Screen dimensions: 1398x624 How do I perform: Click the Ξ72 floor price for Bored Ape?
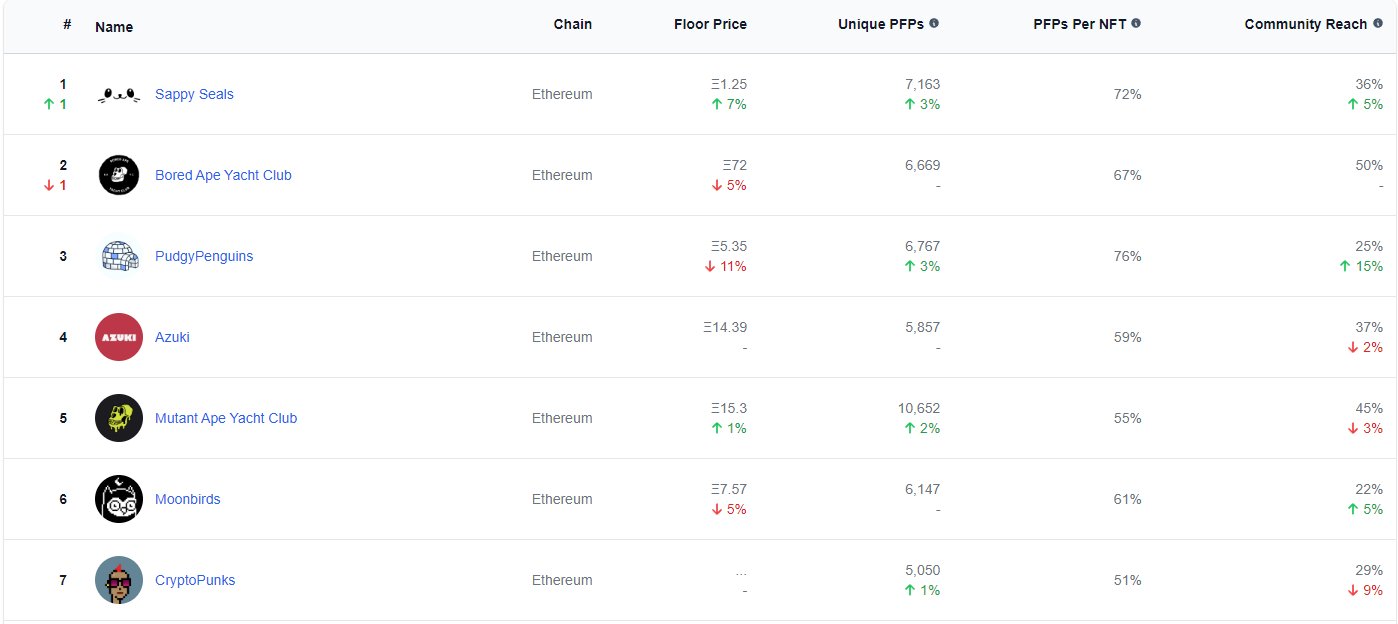point(735,165)
